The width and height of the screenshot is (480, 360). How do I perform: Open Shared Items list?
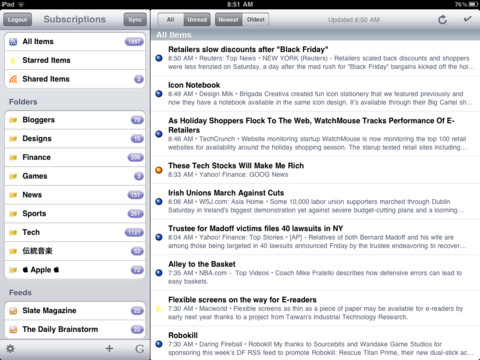click(75, 79)
